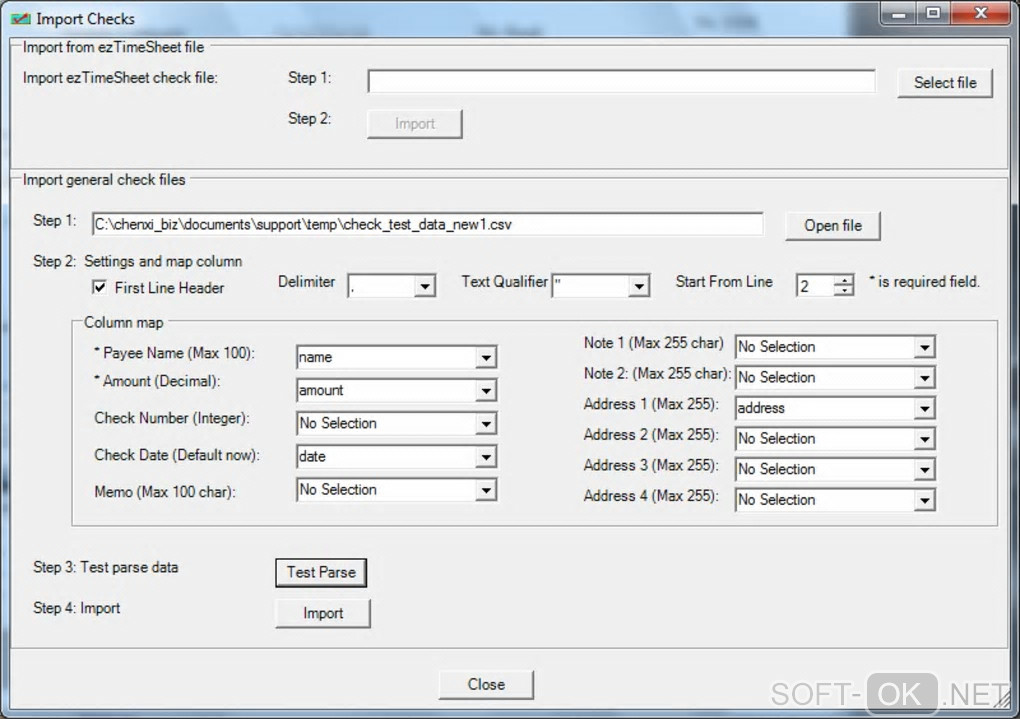The image size is (1020, 719).
Task: Click the Test Parse button
Action: pos(321,573)
